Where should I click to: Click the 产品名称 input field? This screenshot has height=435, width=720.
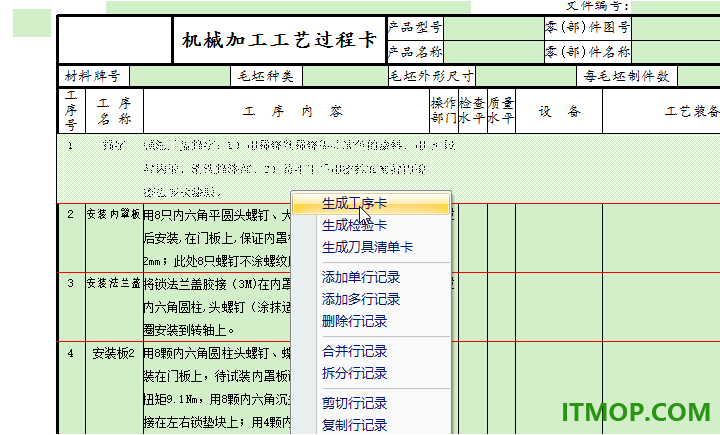coord(494,51)
